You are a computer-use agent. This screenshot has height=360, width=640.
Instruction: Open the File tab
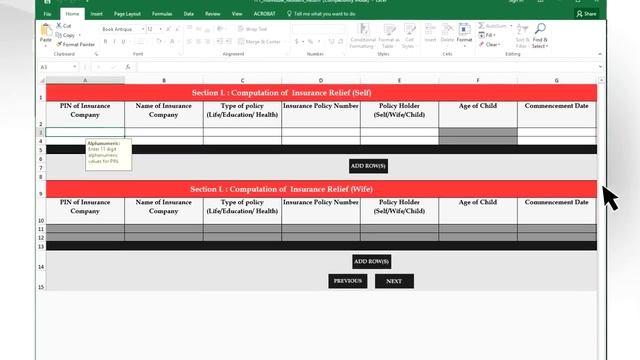tap(47, 14)
